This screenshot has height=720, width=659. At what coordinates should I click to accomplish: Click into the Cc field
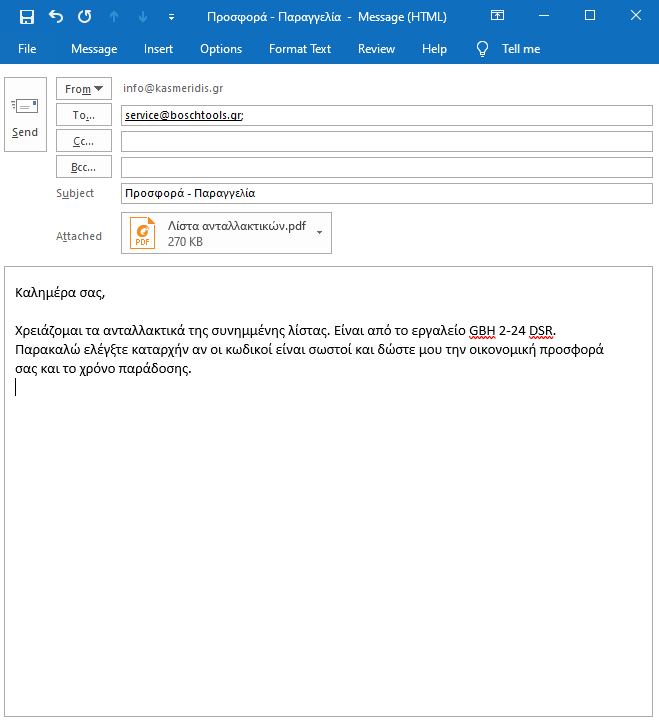point(387,141)
